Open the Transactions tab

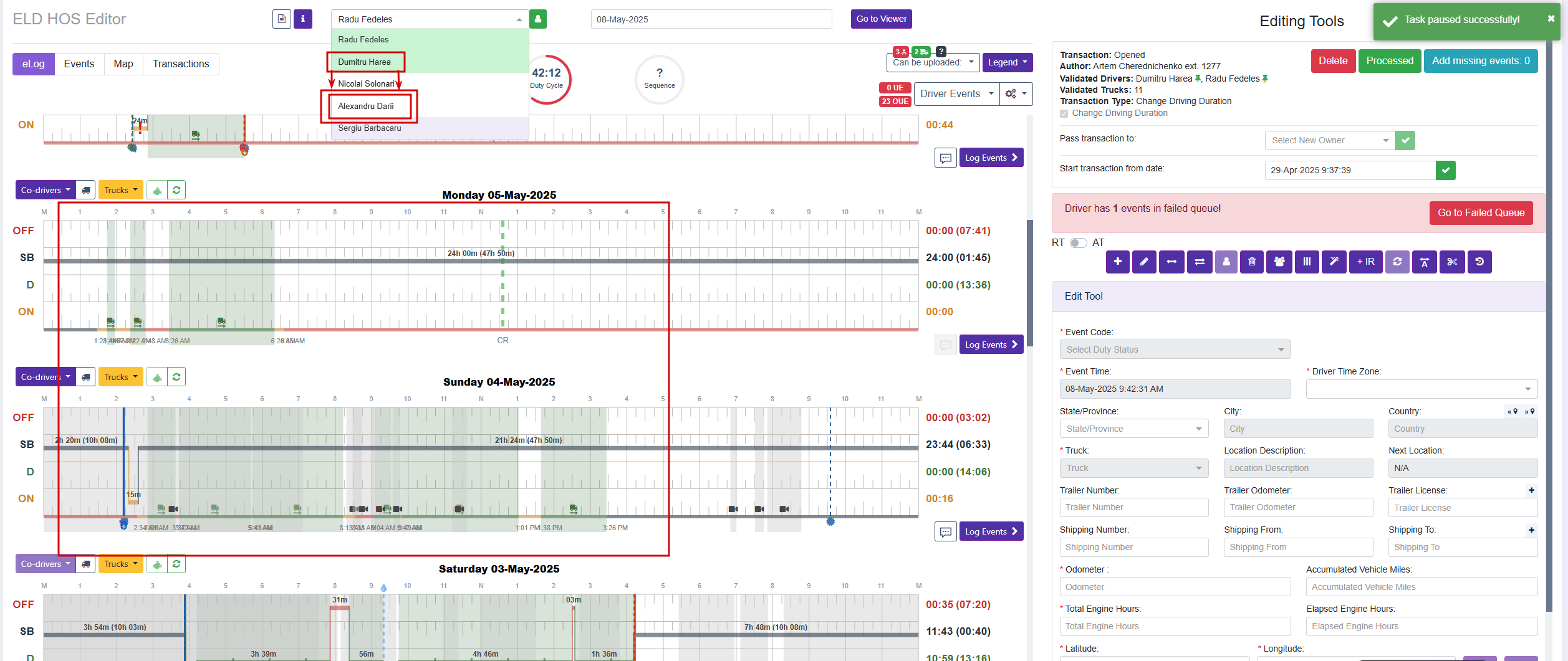pyautogui.click(x=181, y=64)
